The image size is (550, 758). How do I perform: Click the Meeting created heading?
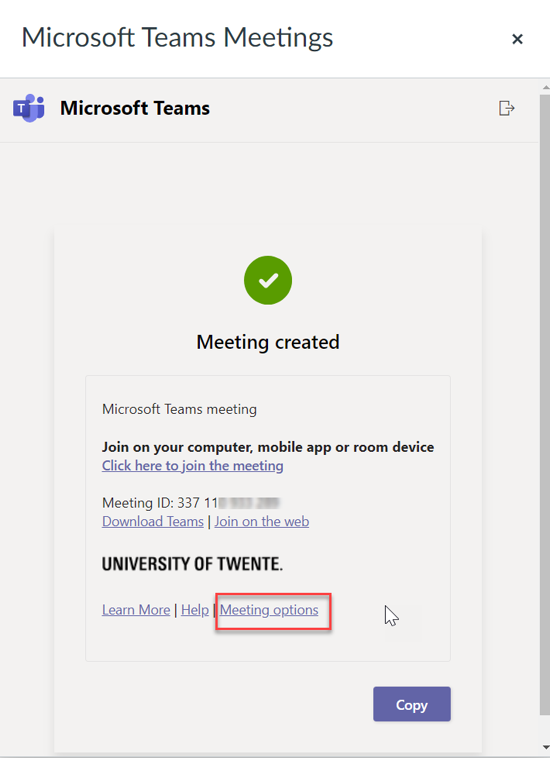268,342
